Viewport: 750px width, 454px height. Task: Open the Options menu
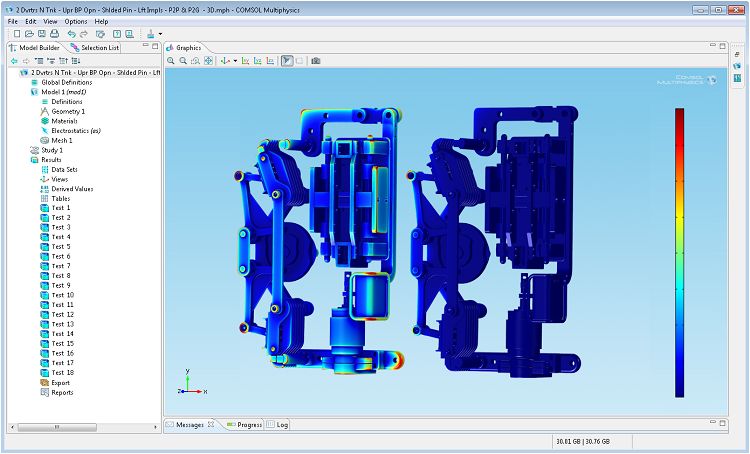pos(76,22)
